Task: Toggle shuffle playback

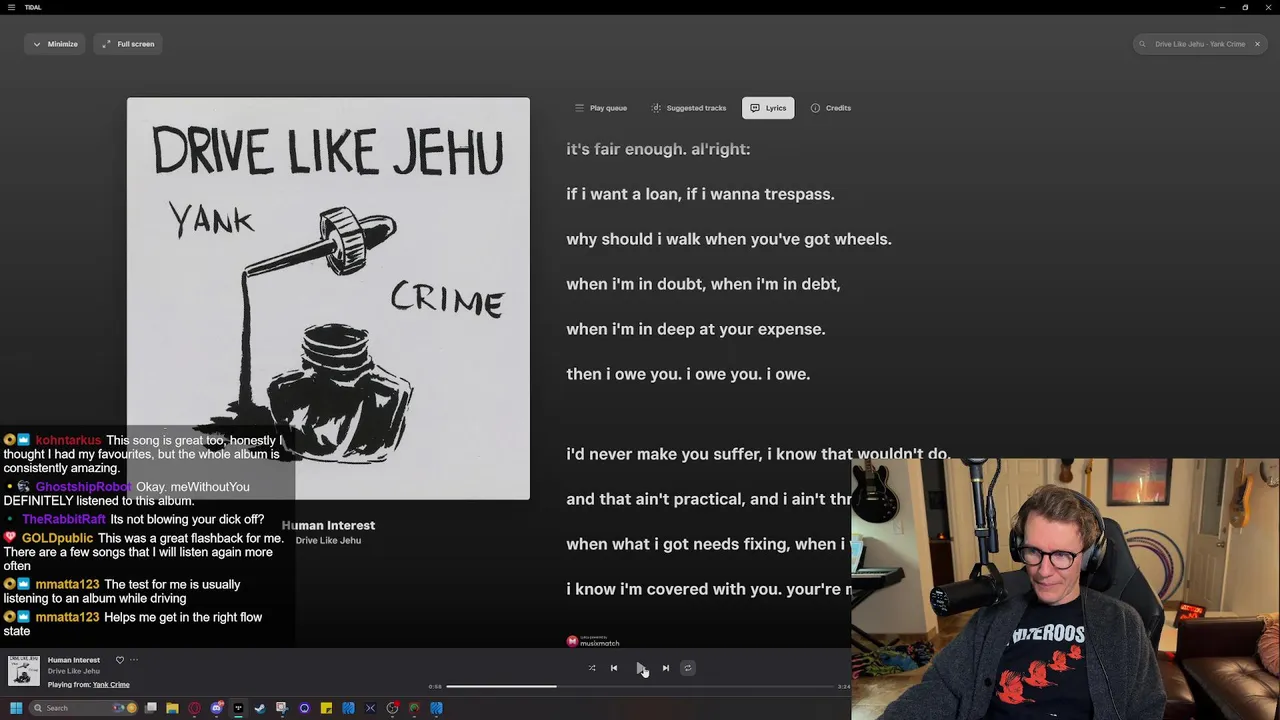Action: coord(591,668)
